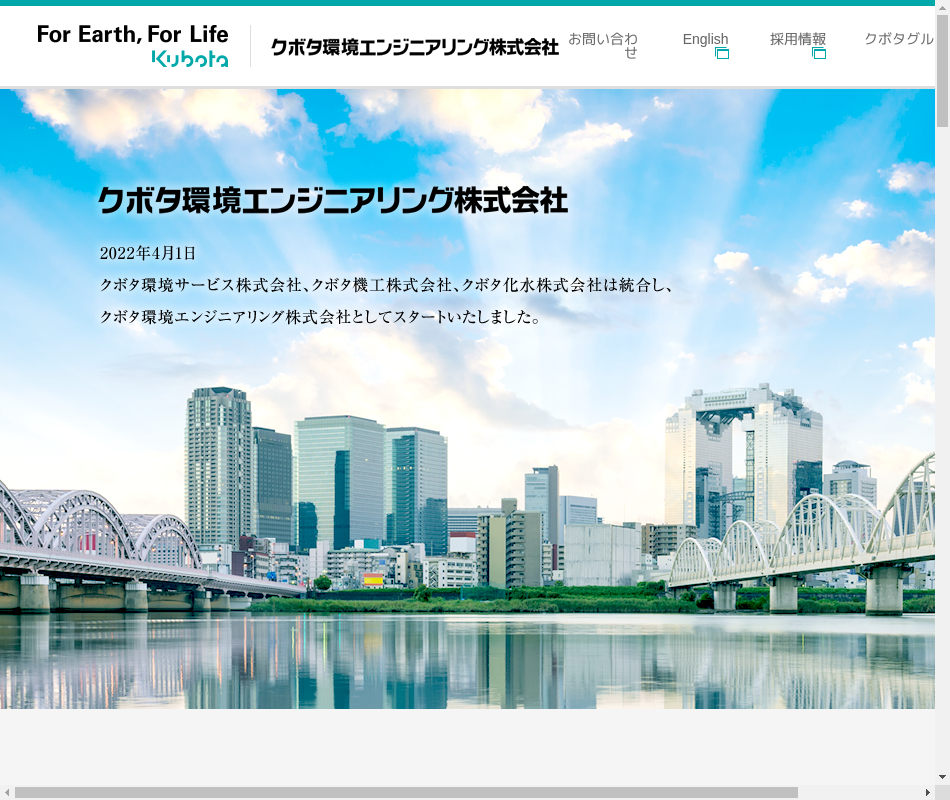The image size is (950, 800).
Task: Click the Kubota For Earth, For Life logo
Action: point(132,45)
